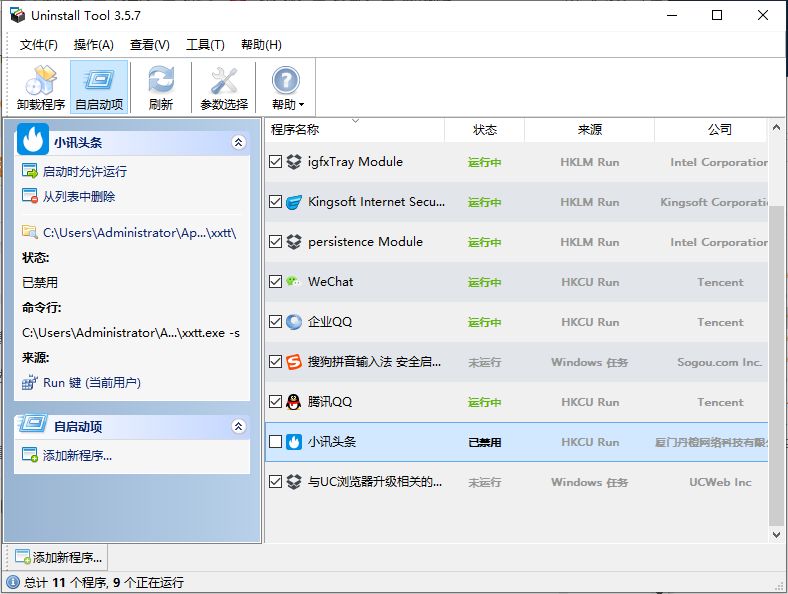Click the persistence Module program icon
Image resolution: width=788 pixels, height=594 pixels.
point(293,242)
